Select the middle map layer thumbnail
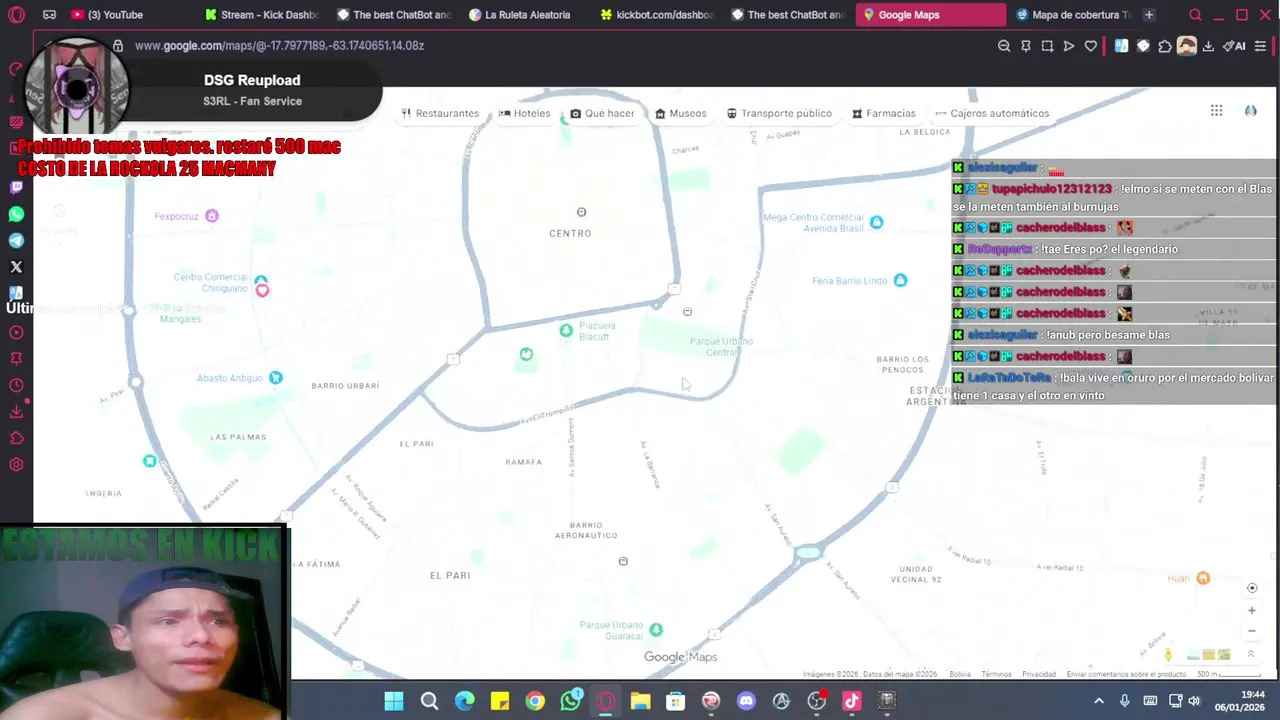The height and width of the screenshot is (720, 1280). click(x=1209, y=655)
